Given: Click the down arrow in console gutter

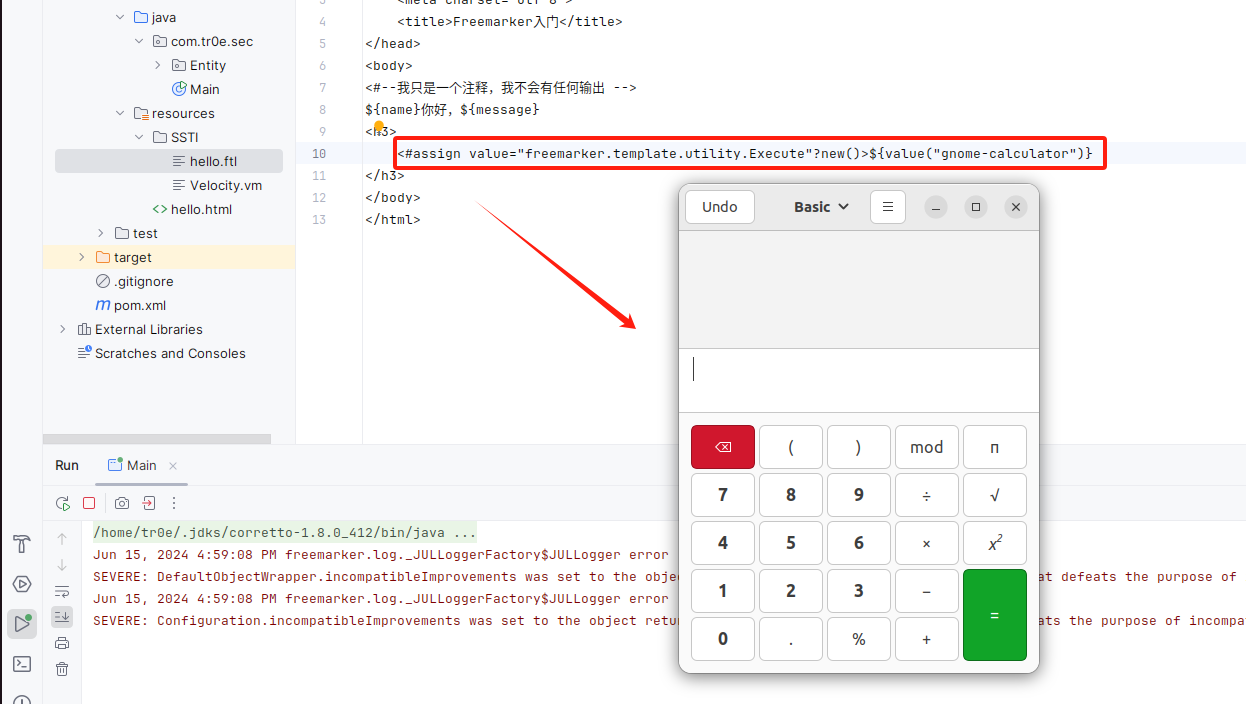Looking at the screenshot, I should pyautogui.click(x=62, y=565).
